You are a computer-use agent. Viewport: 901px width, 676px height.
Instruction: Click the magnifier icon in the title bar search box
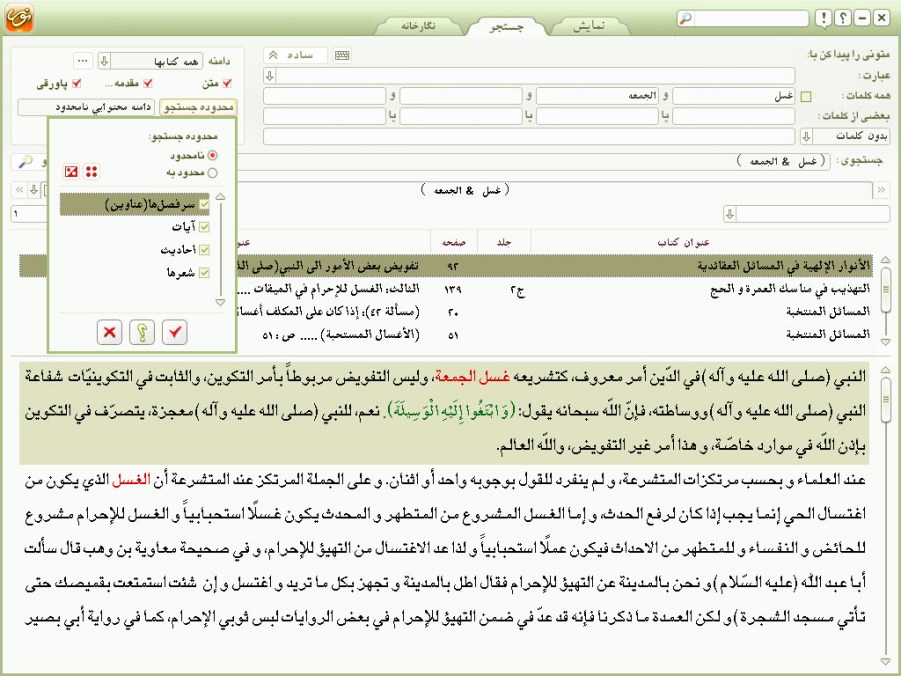pyautogui.click(x=685, y=18)
